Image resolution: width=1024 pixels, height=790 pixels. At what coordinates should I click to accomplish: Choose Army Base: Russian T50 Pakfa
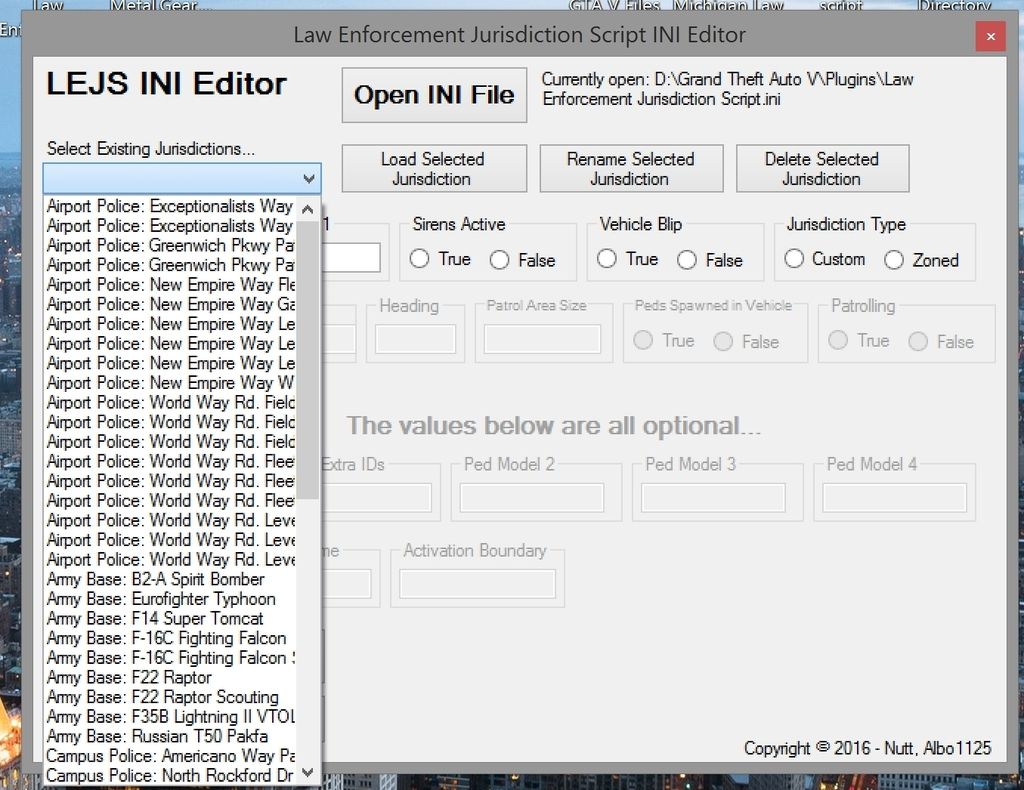pyautogui.click(x=157, y=736)
